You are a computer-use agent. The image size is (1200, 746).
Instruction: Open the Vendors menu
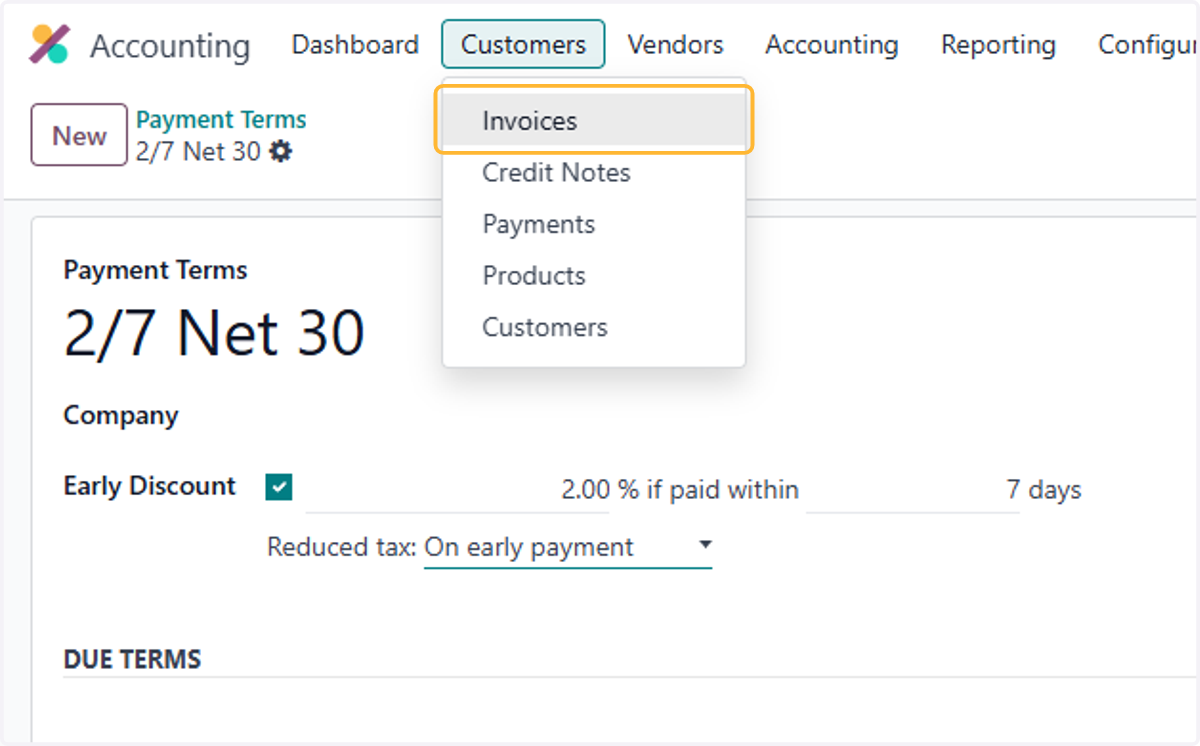pos(675,45)
